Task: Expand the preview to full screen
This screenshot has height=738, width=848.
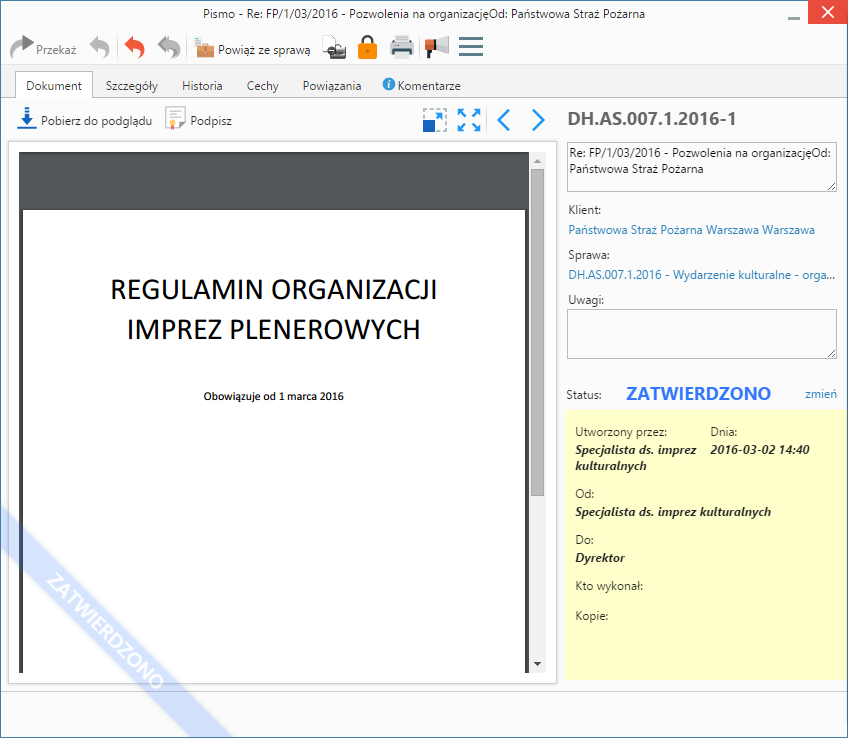Action: tap(469, 120)
